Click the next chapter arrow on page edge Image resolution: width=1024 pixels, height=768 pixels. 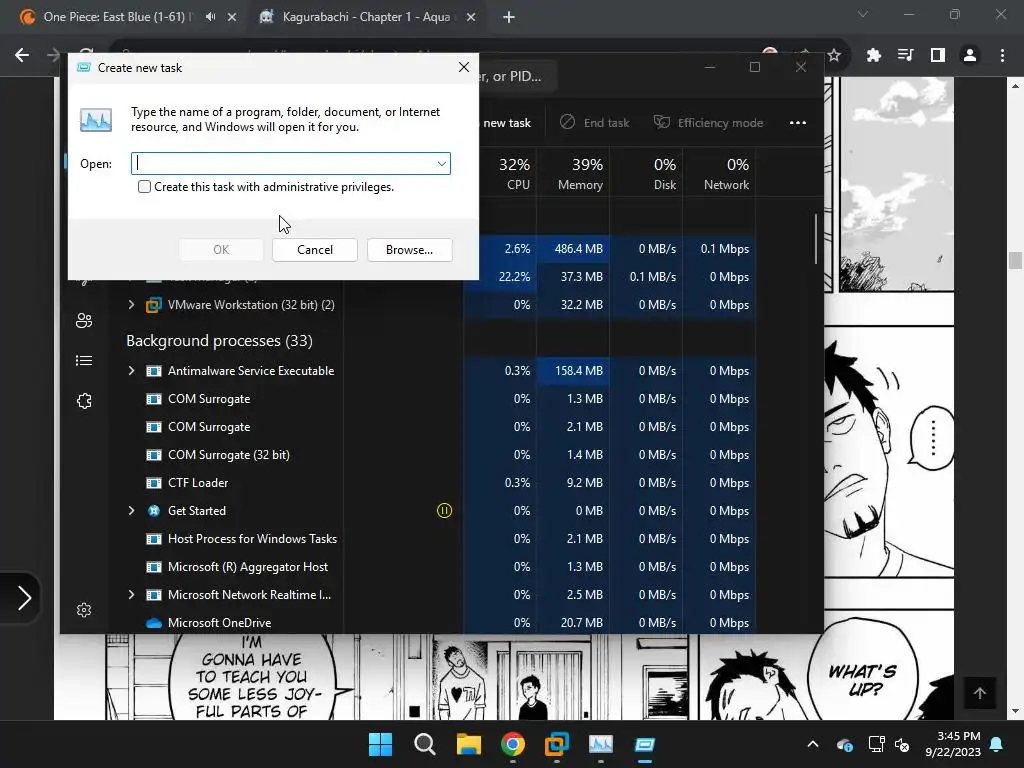coord(21,598)
